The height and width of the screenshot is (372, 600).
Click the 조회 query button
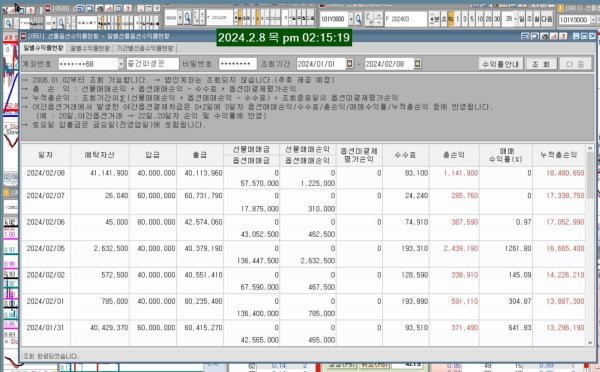click(541, 64)
